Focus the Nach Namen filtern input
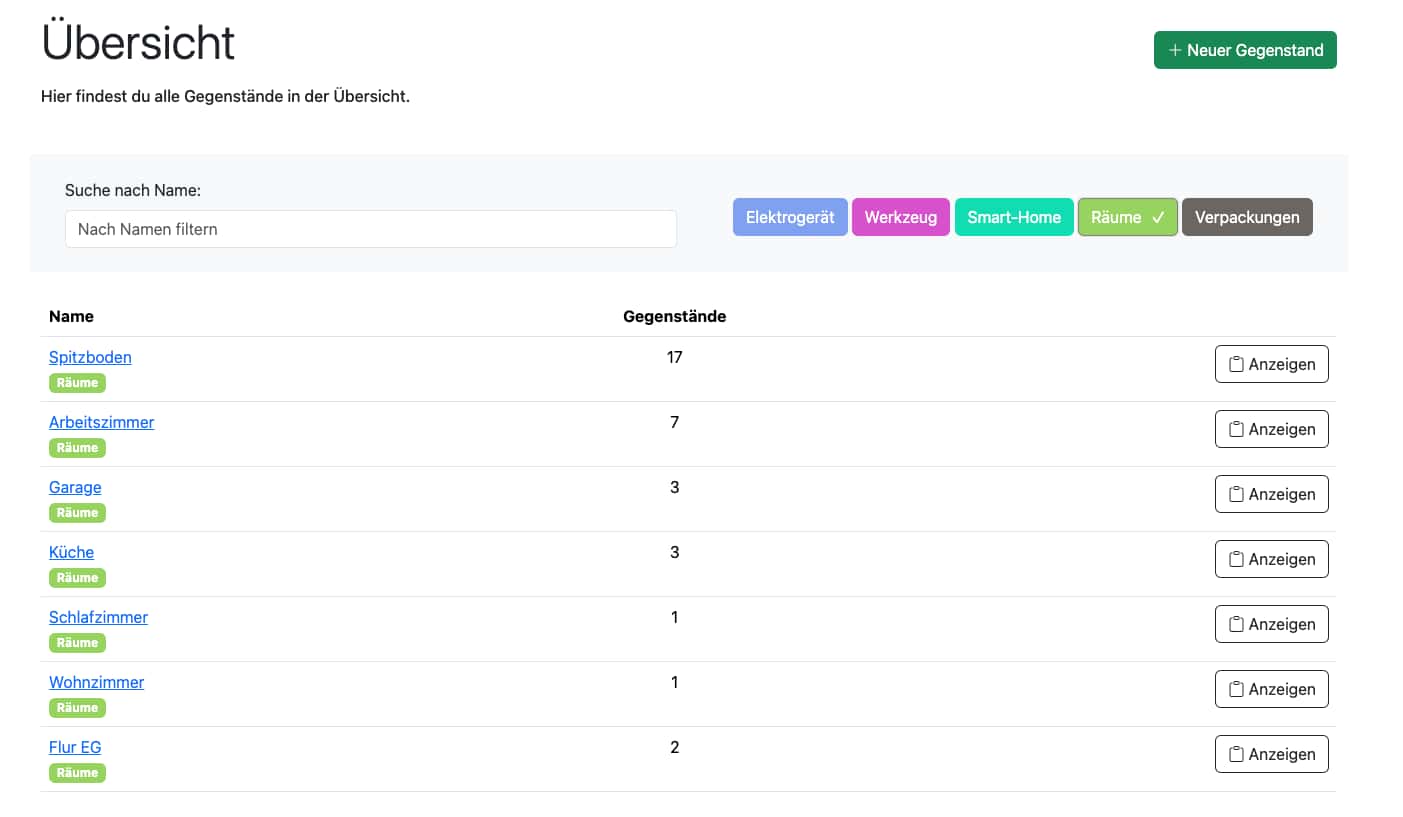This screenshot has width=1403, height=817. point(371,229)
